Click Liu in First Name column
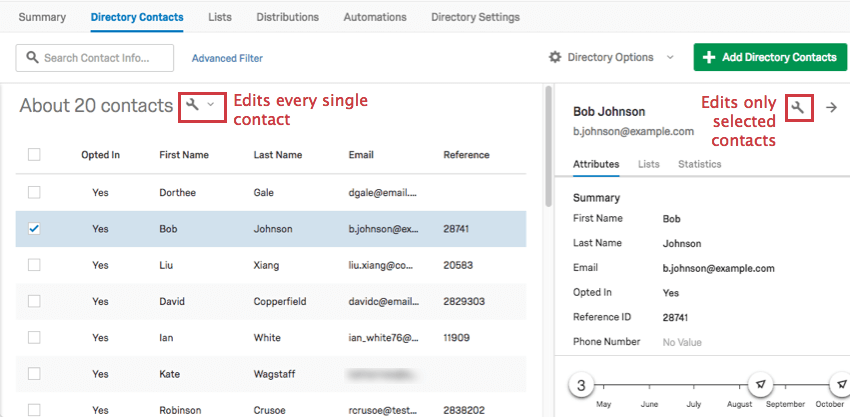Viewport: 850px width, 417px height. pyautogui.click(x=166, y=265)
